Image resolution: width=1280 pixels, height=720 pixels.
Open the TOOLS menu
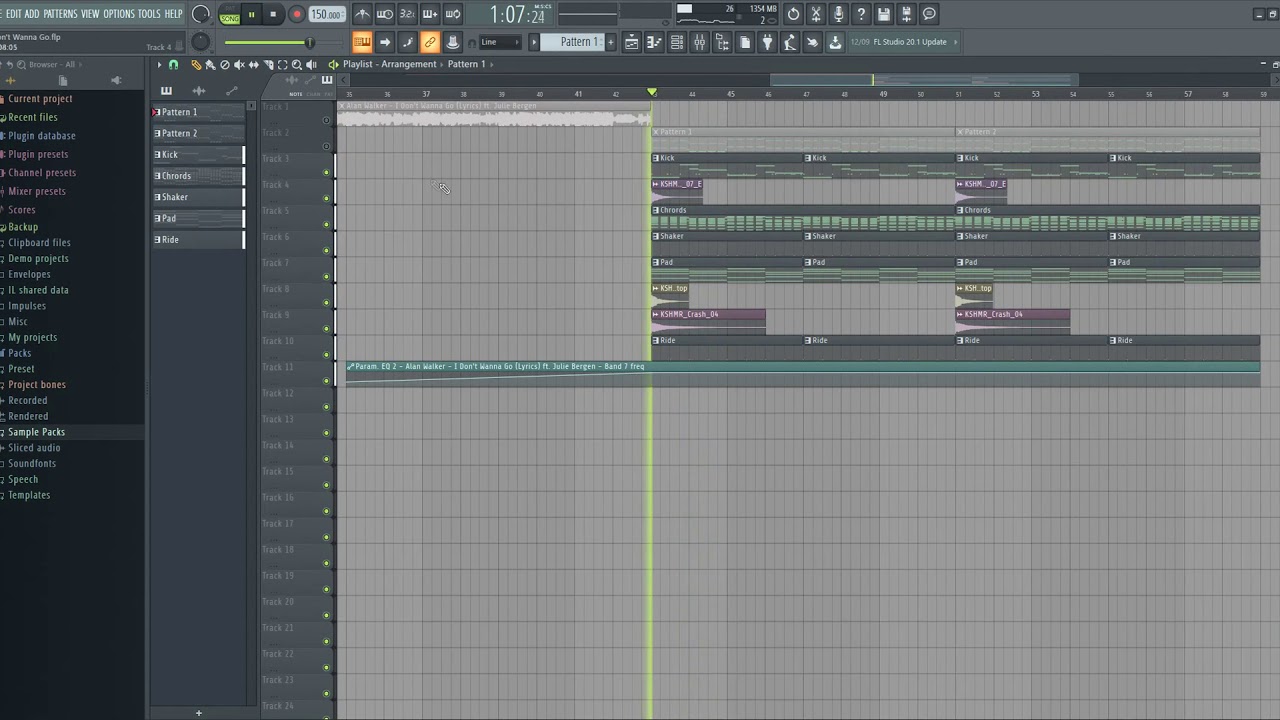[x=149, y=14]
